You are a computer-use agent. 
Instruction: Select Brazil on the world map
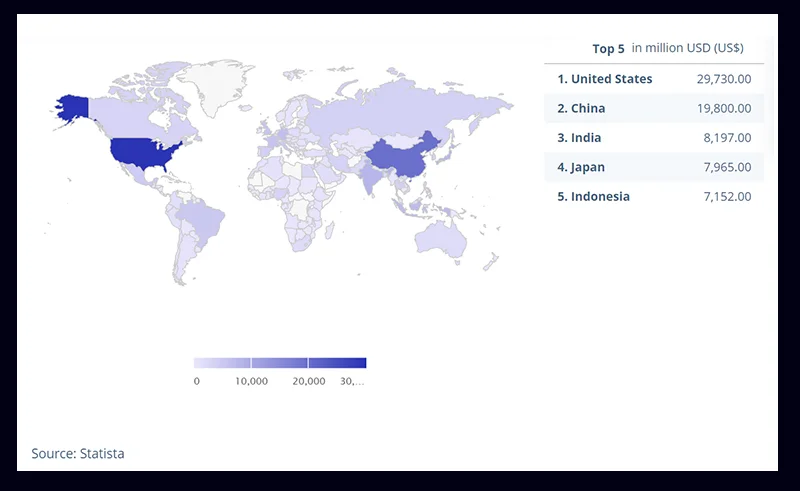tap(203, 222)
